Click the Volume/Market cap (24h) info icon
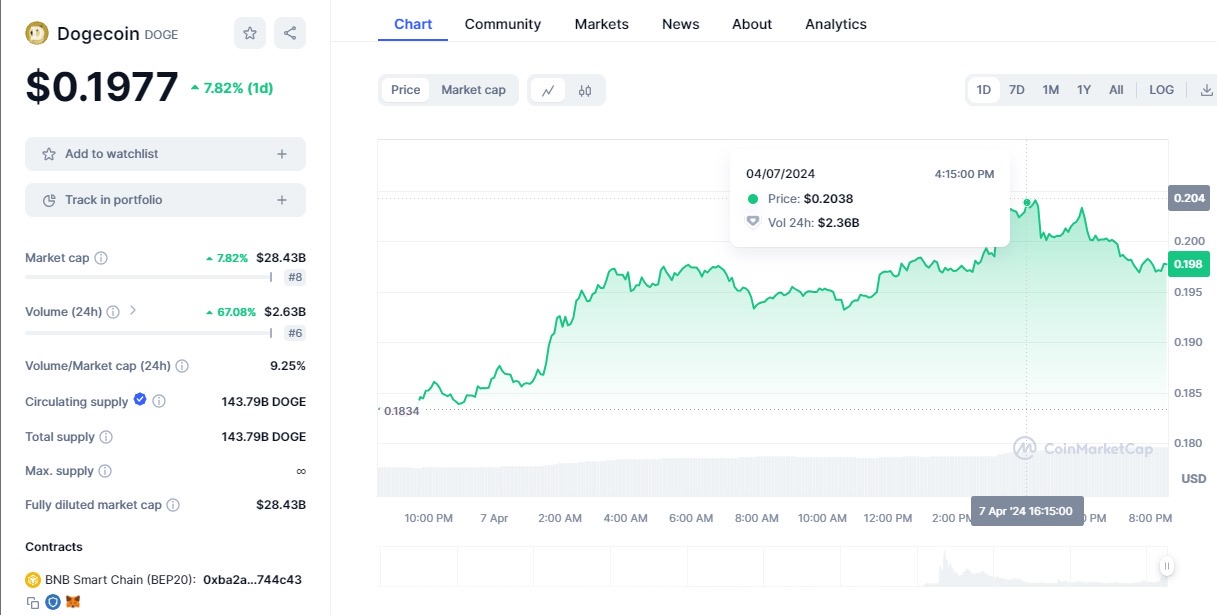This screenshot has width=1217, height=615. [x=182, y=366]
